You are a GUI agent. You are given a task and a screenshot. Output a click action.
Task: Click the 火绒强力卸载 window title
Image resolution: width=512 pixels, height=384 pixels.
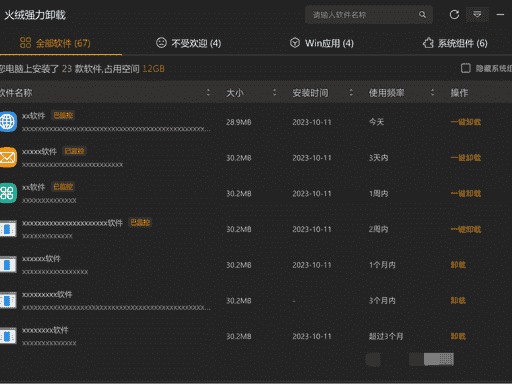35,15
